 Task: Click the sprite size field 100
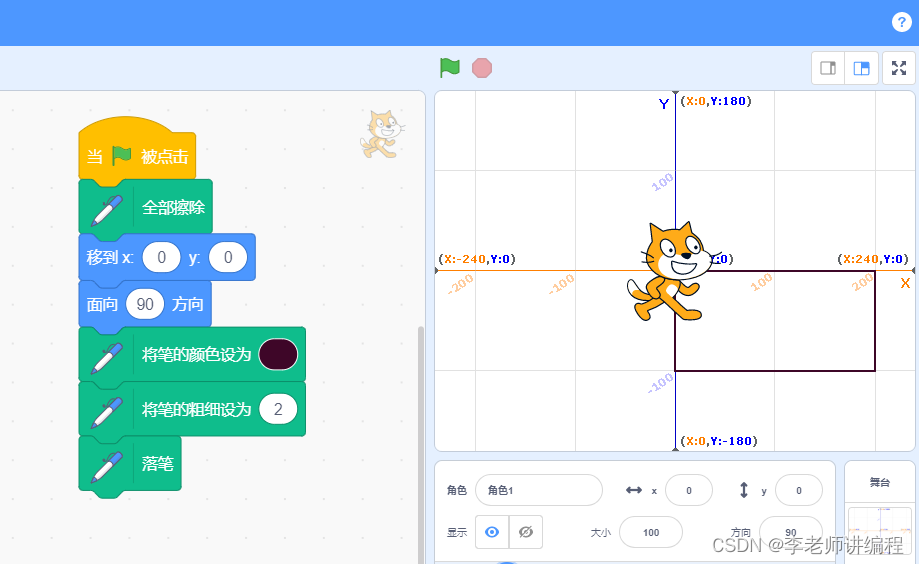pos(651,532)
